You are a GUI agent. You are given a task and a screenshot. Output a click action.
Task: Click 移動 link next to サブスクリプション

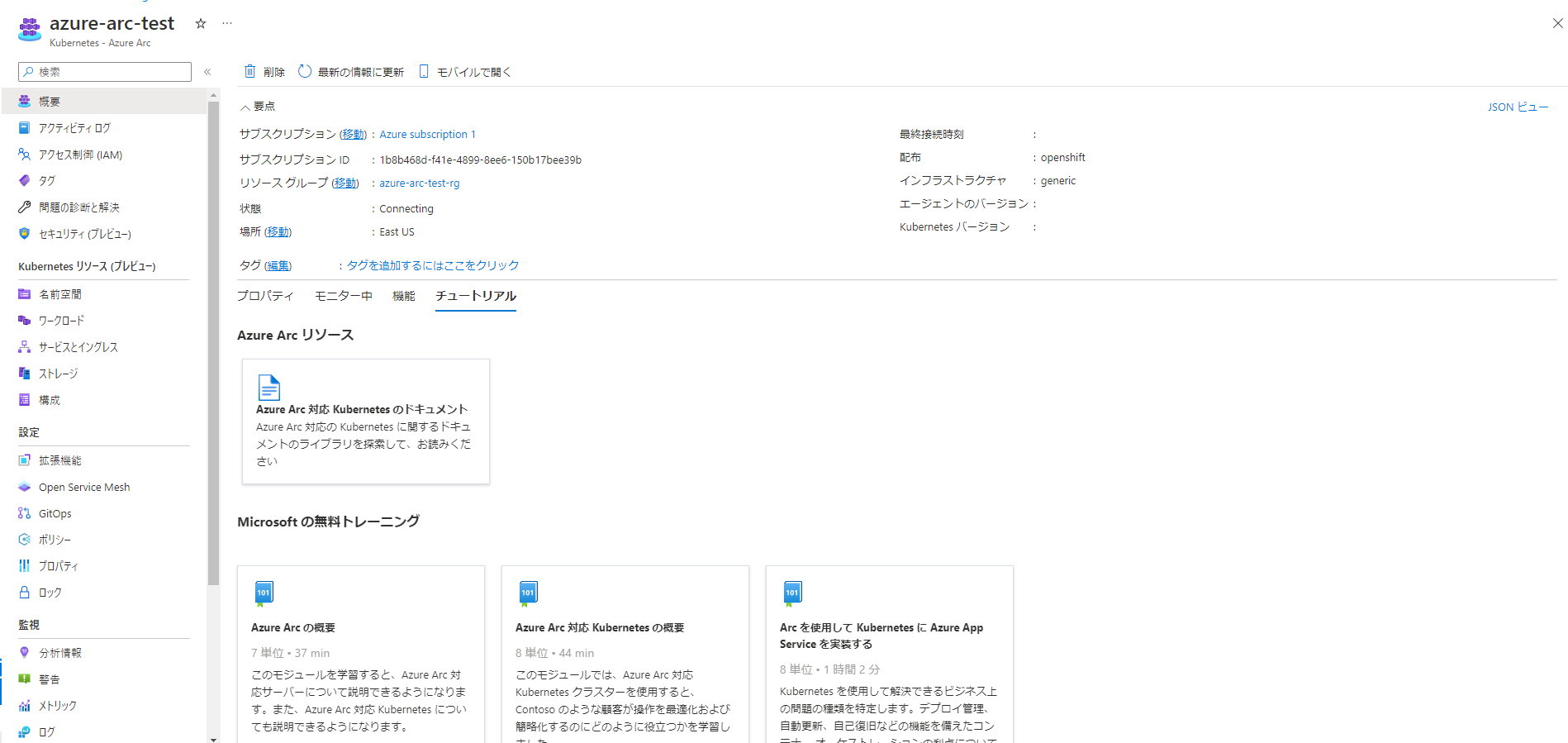(x=354, y=135)
